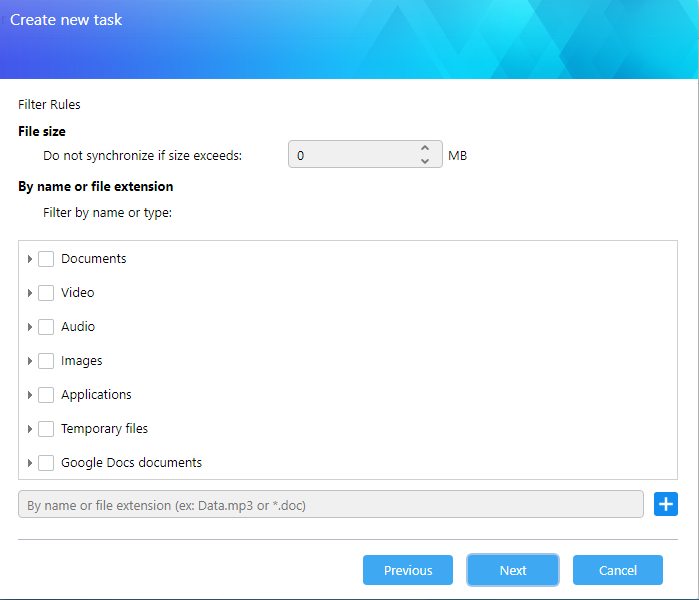The width and height of the screenshot is (699, 600).
Task: Tick the Audio filter checkbox
Action: pyautogui.click(x=46, y=327)
